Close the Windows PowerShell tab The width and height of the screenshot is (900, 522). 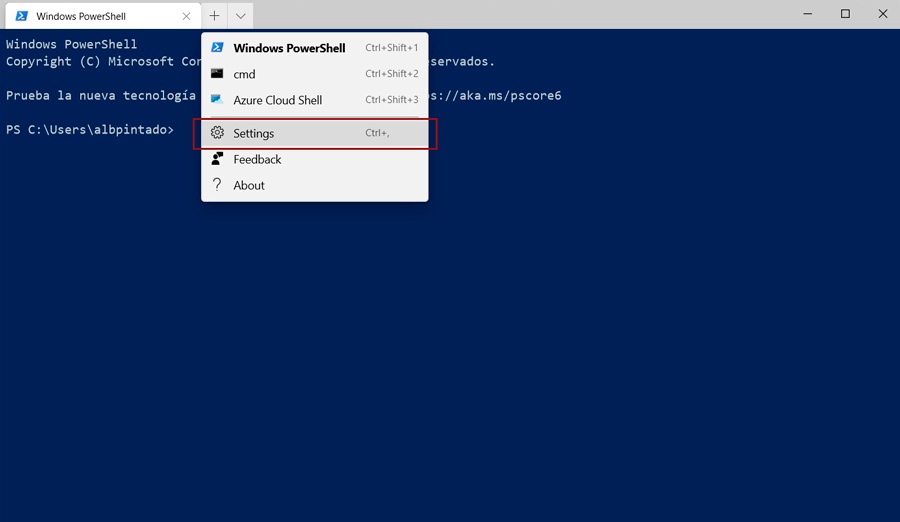(x=187, y=16)
